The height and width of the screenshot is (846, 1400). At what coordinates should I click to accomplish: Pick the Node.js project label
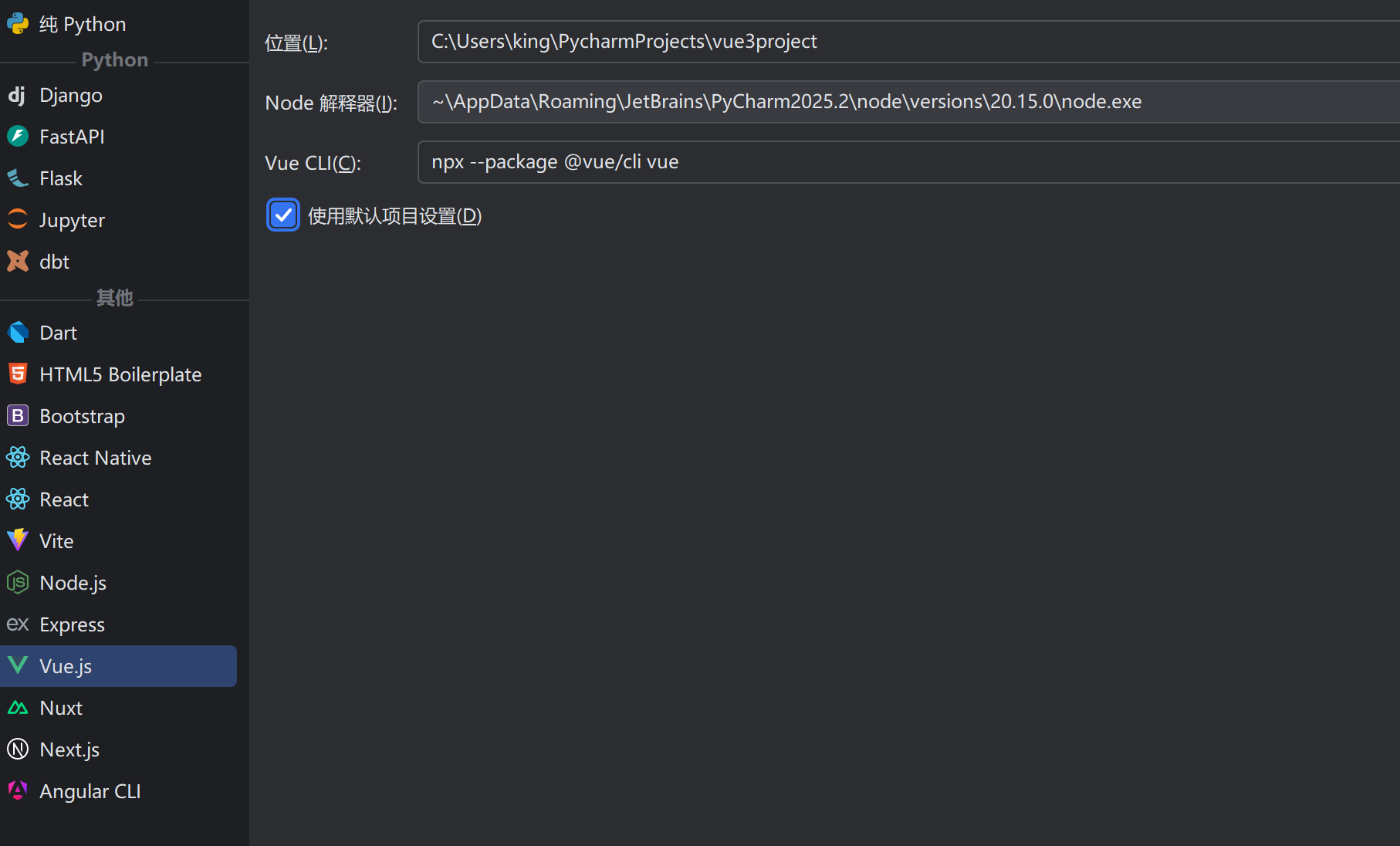pyautogui.click(x=73, y=583)
